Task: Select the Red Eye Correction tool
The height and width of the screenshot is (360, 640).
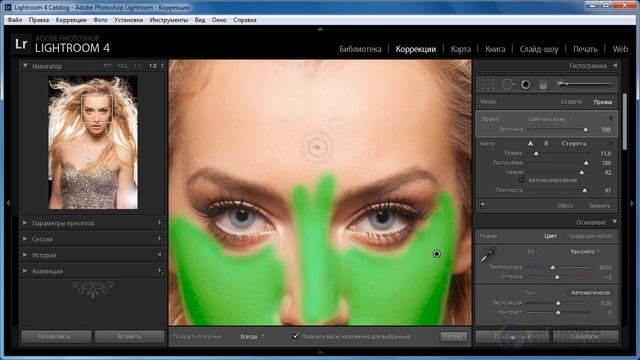Action: click(x=526, y=84)
